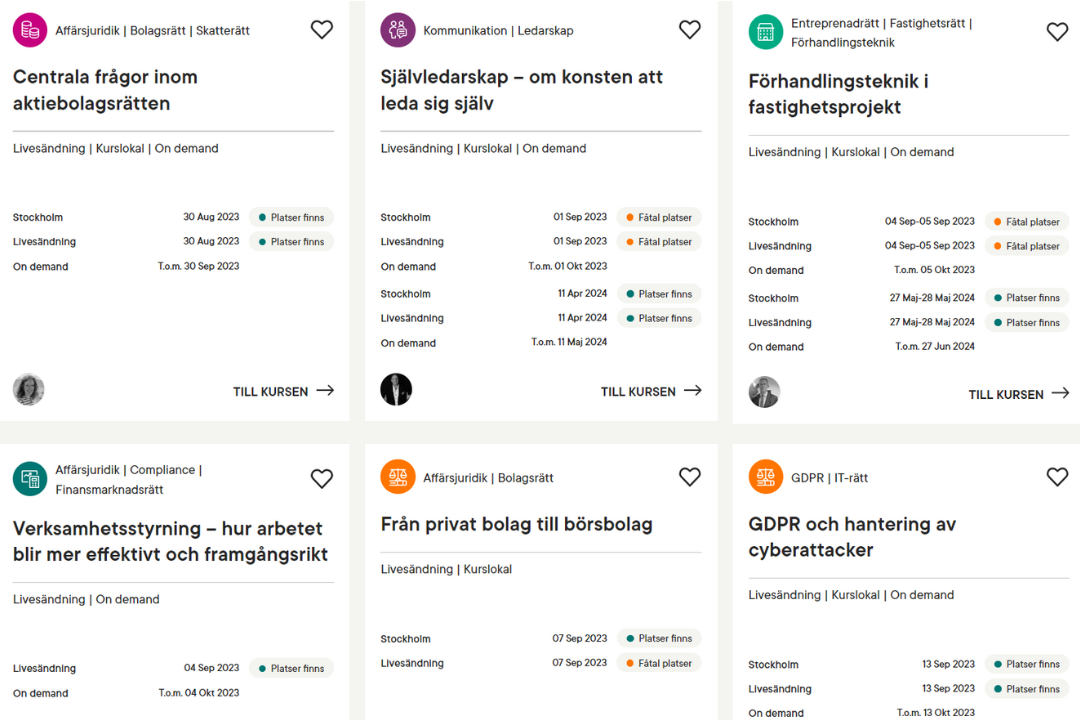Click the GDPR och hantering av cyberattacker heading
The height and width of the screenshot is (720, 1080).
click(852, 537)
